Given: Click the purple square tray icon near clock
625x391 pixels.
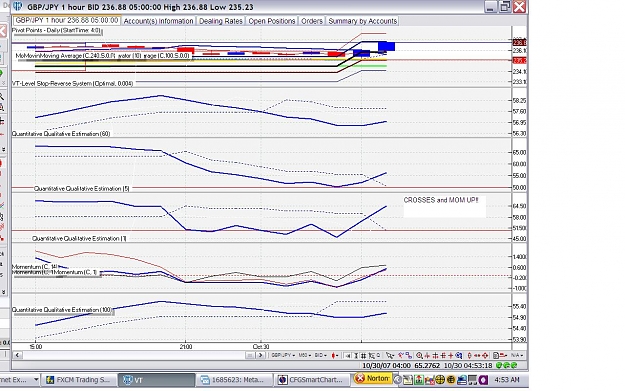Looking at the screenshot, I should click(x=483, y=380).
